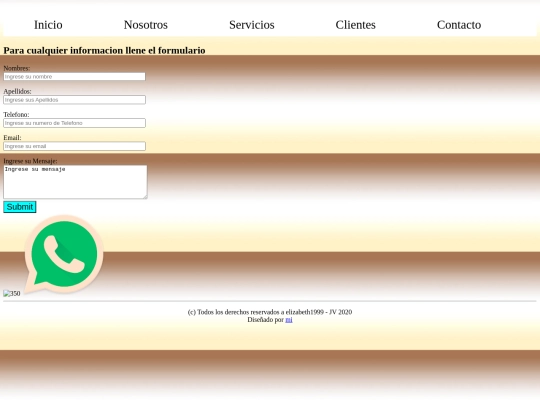The image size is (540, 405).
Task: Click the "Apellidos:" label
Action: click(17, 91)
